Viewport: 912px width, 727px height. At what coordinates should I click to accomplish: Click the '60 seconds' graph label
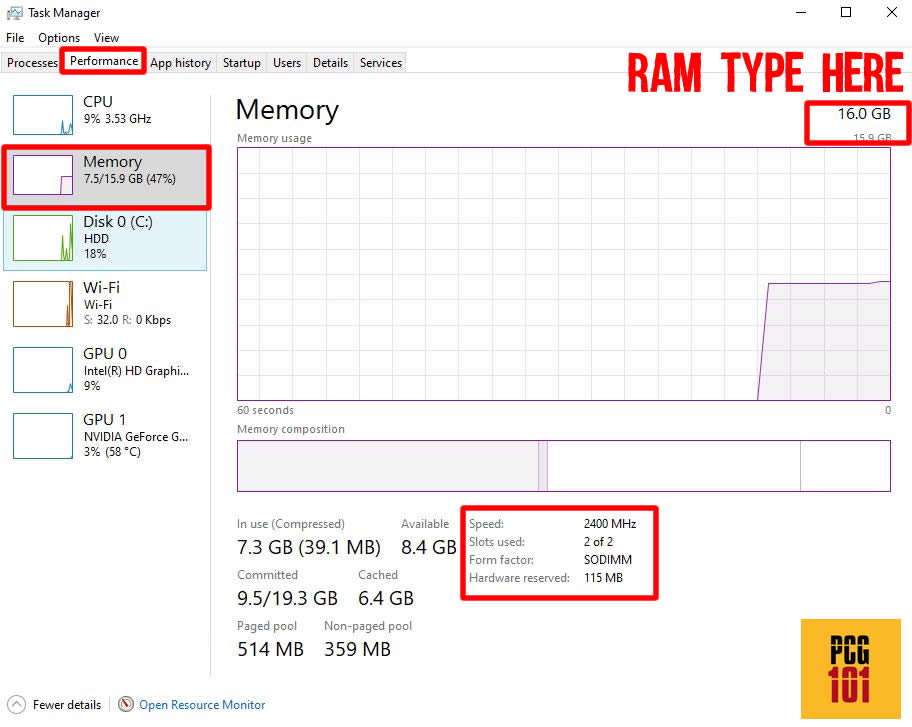(265, 410)
